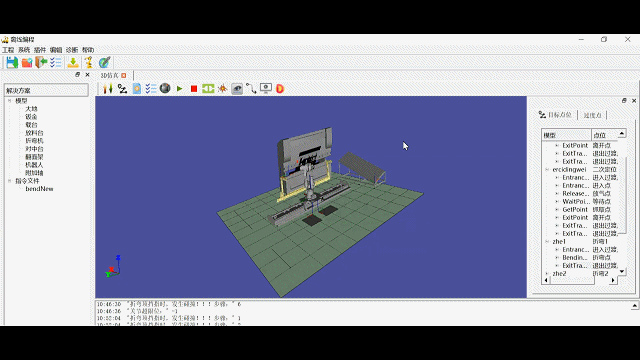This screenshot has width=640, height=360.
Task: Click the save project icon in main toolbar
Action: coord(12,62)
